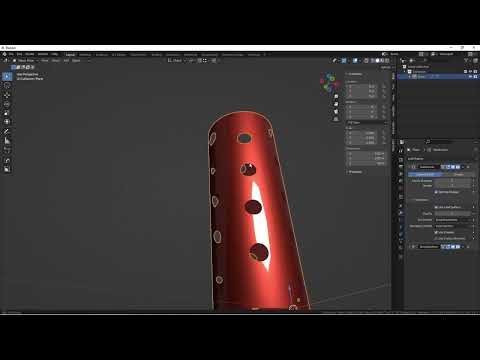The height and width of the screenshot is (360, 480).
Task: Open the Output properties tab
Action: [x=401, y=166]
